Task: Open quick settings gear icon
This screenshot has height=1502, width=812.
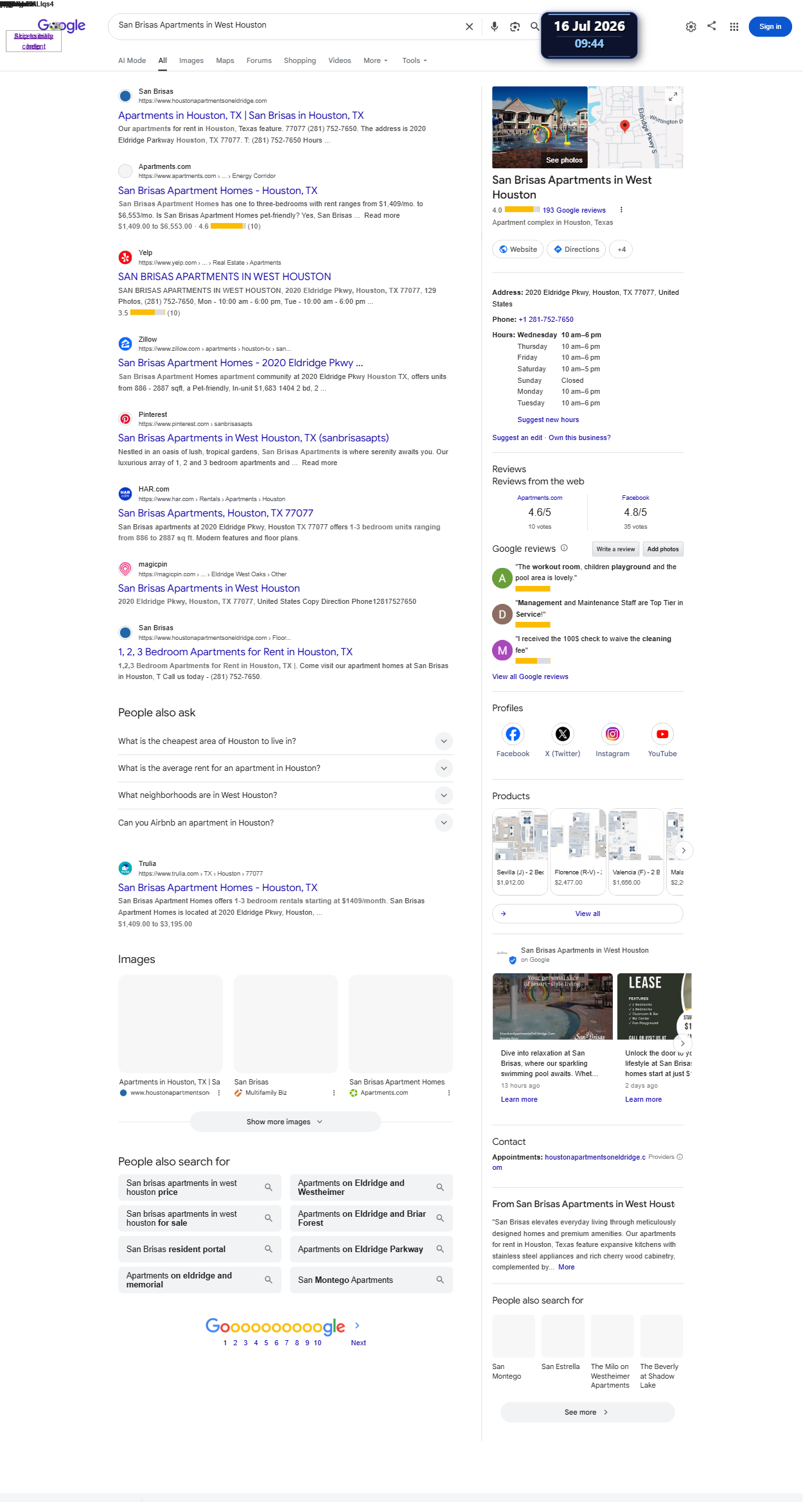Action: click(x=691, y=26)
